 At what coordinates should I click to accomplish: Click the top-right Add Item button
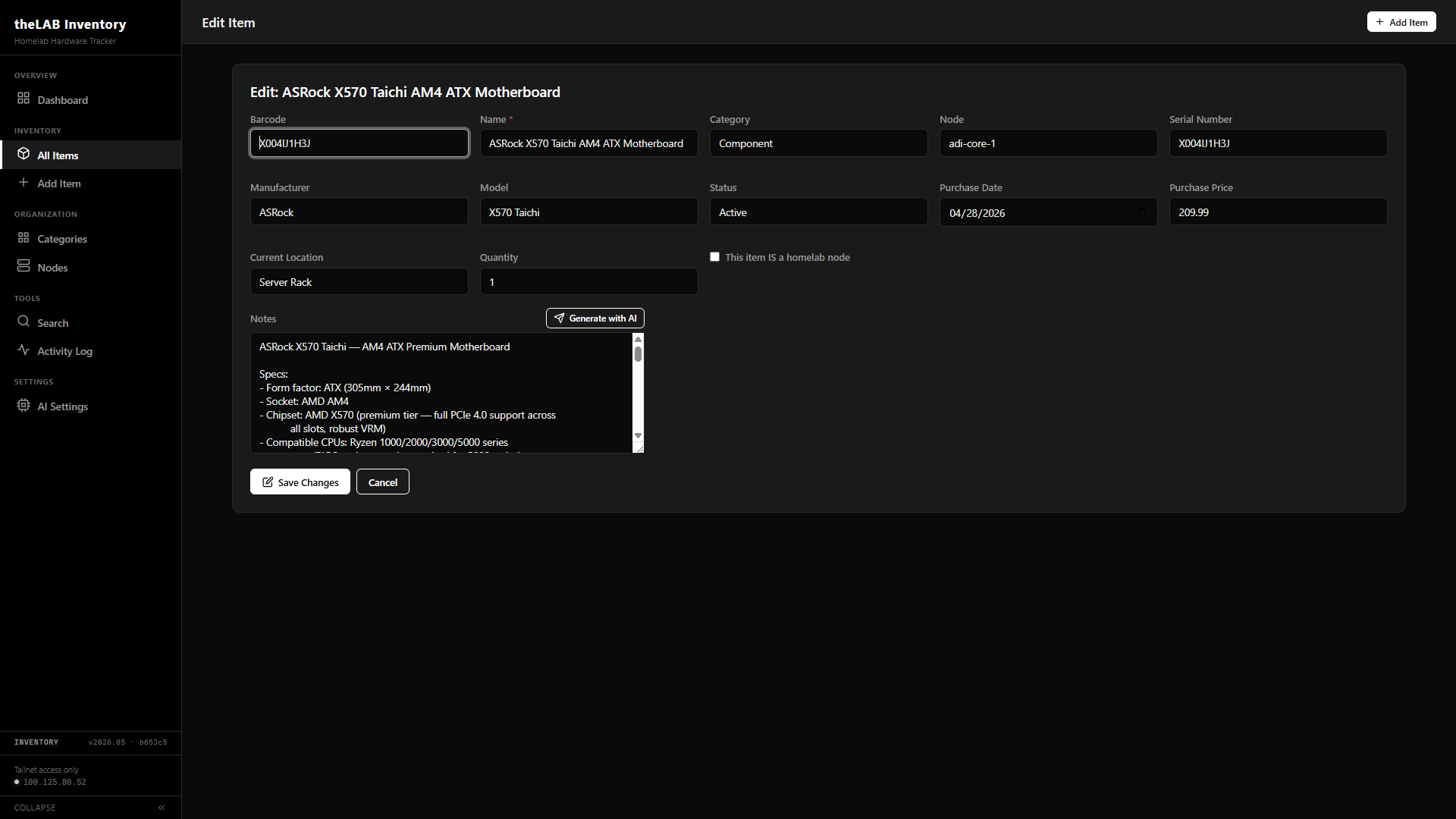[x=1401, y=22]
